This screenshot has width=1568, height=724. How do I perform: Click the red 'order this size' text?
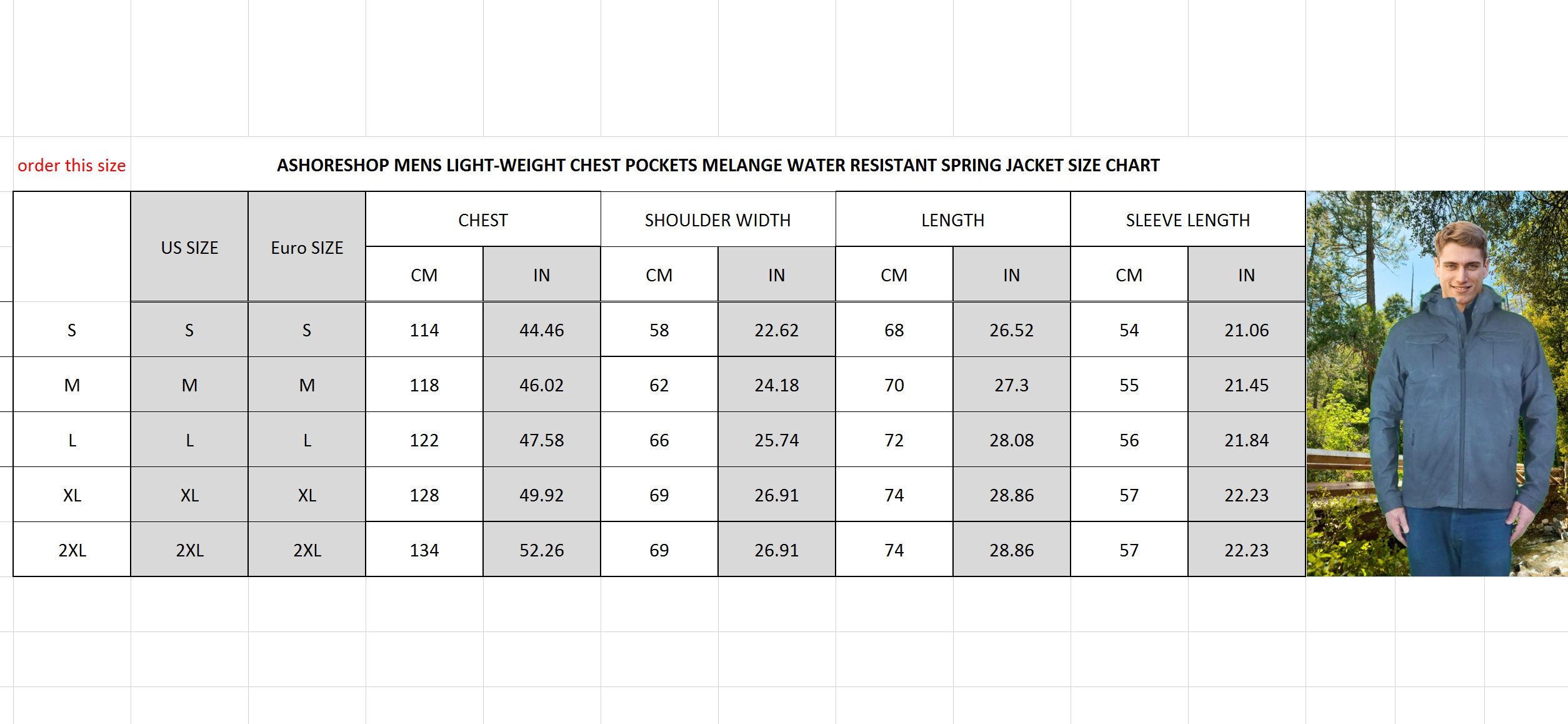point(72,166)
